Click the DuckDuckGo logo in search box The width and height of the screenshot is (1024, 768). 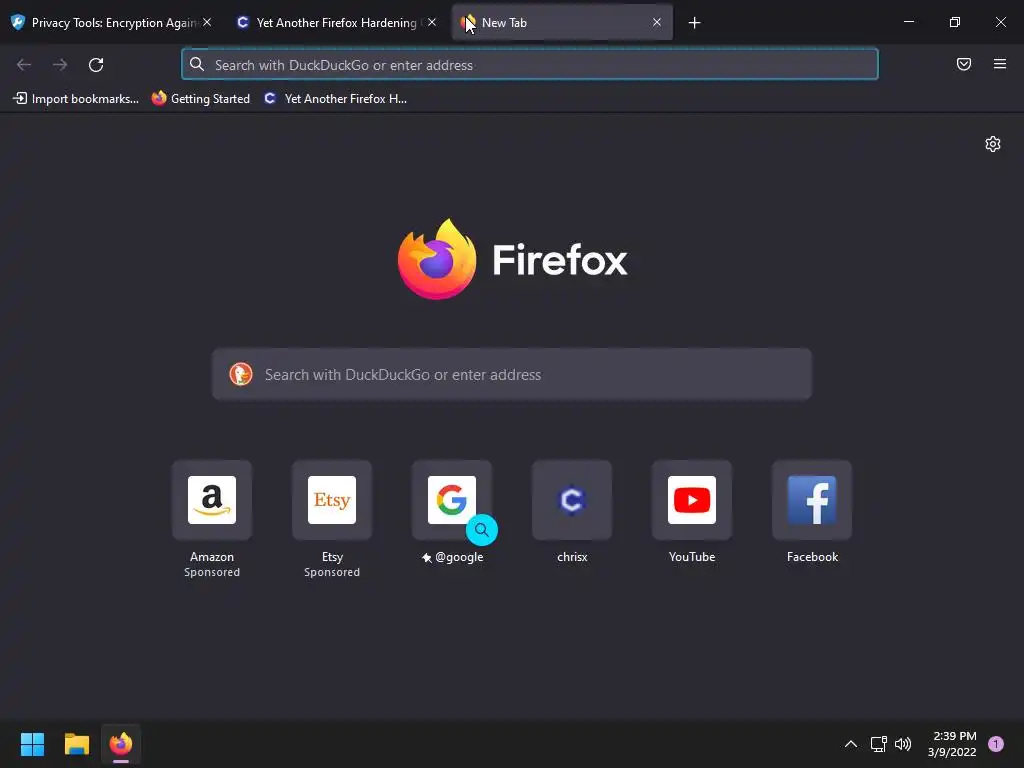tap(241, 374)
